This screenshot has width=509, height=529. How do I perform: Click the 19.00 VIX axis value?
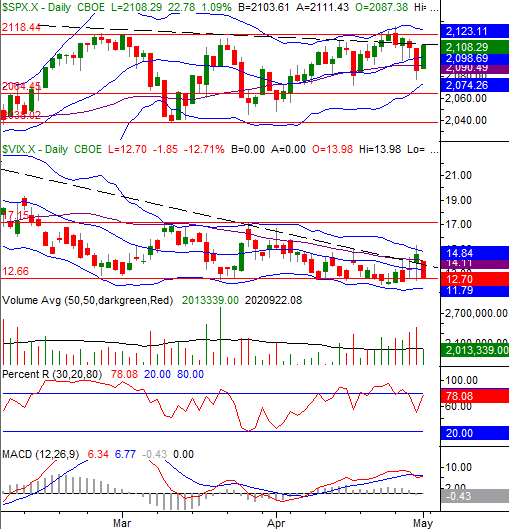pyautogui.click(x=458, y=200)
